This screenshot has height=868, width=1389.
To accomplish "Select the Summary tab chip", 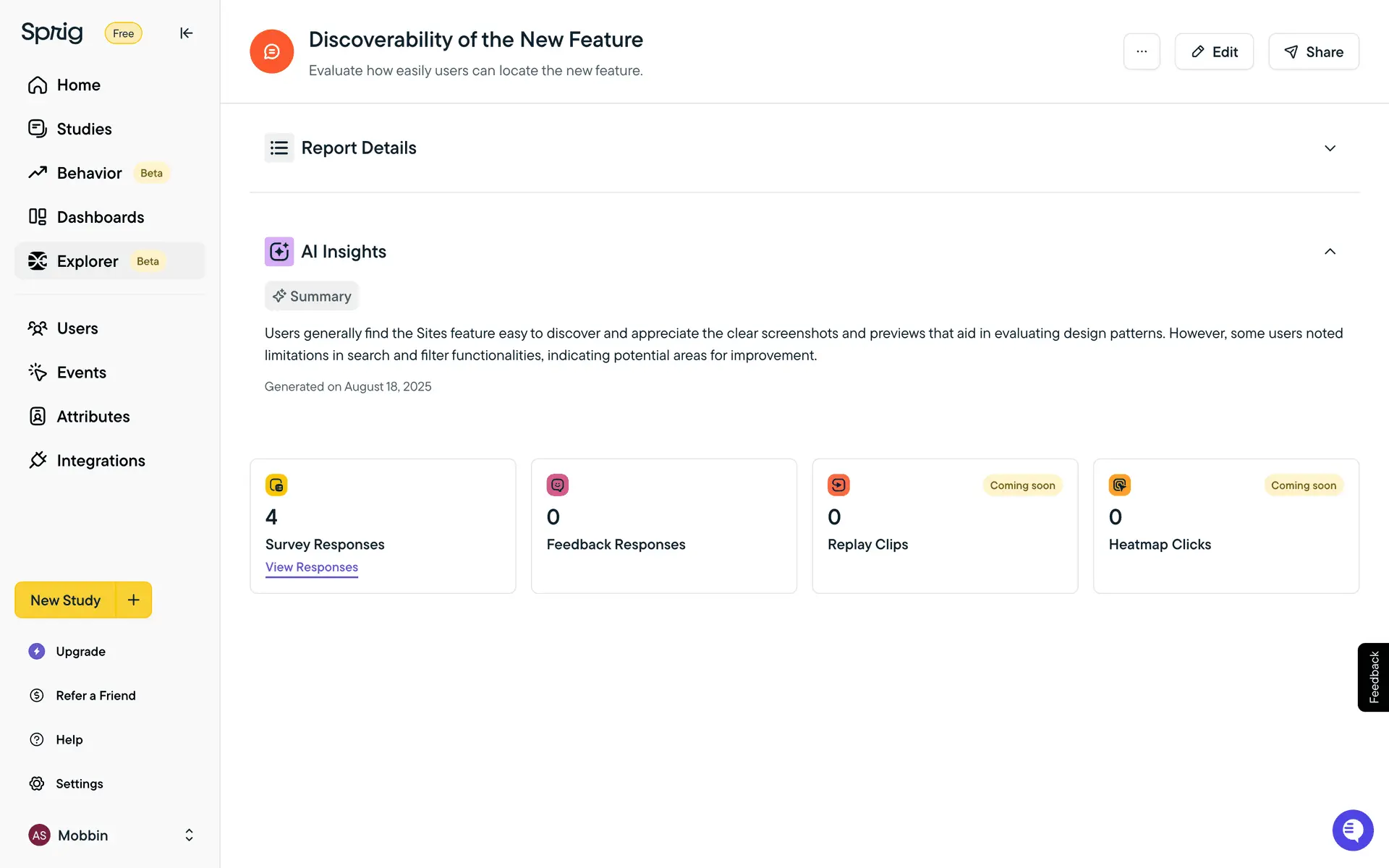I will (x=311, y=296).
